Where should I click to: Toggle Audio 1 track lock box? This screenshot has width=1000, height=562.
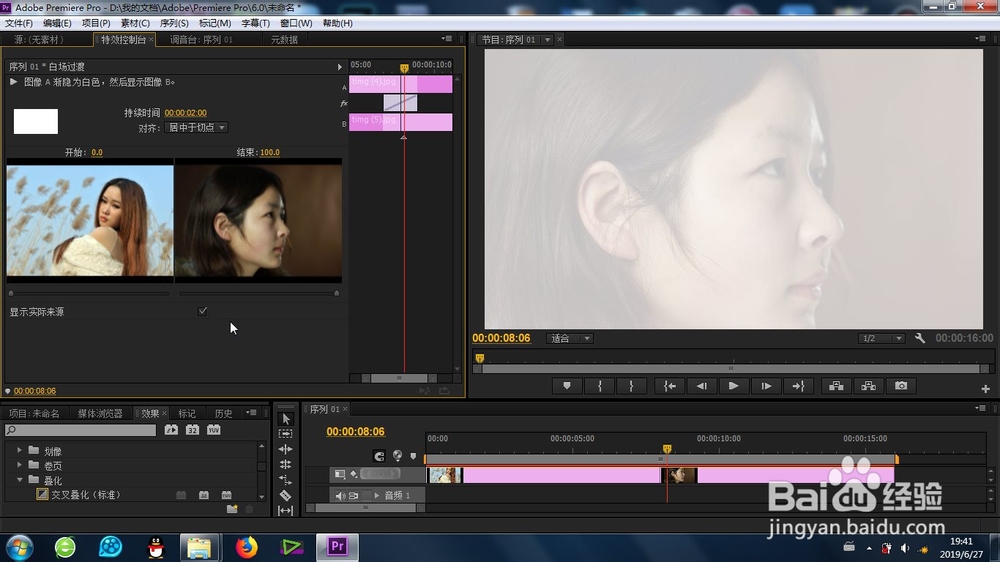click(x=366, y=496)
